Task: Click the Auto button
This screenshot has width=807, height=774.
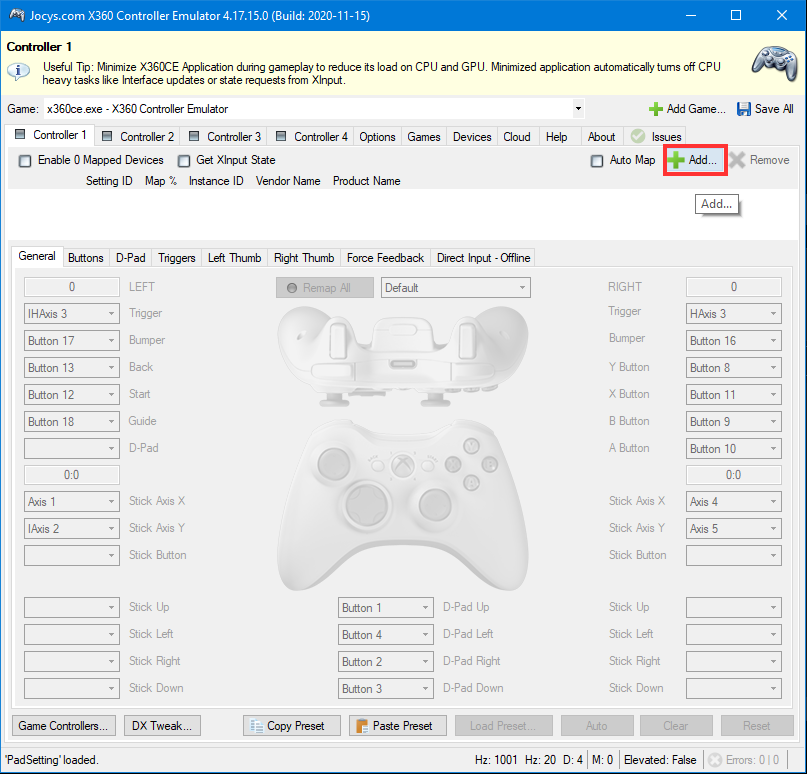Action: click(x=597, y=726)
